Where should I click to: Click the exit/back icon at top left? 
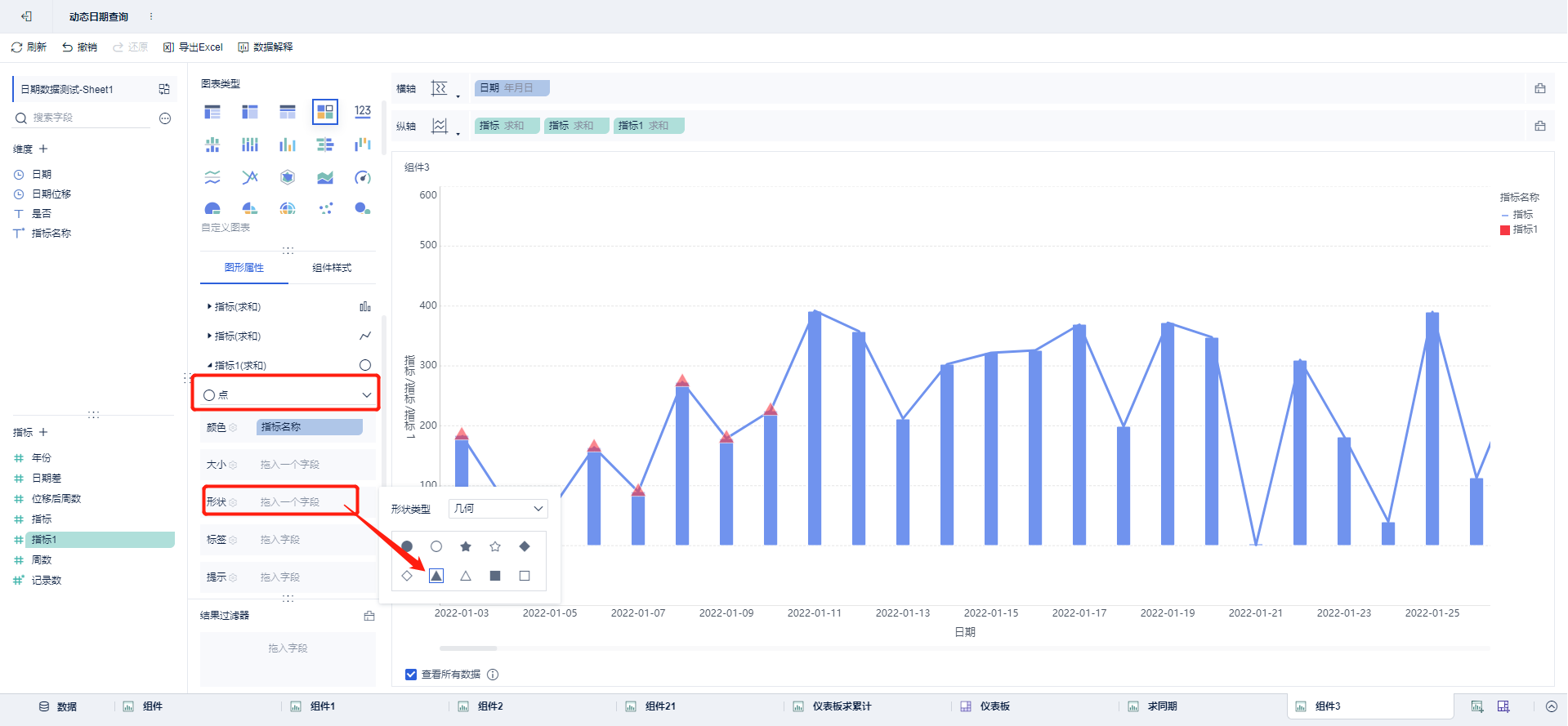pyautogui.click(x=26, y=16)
